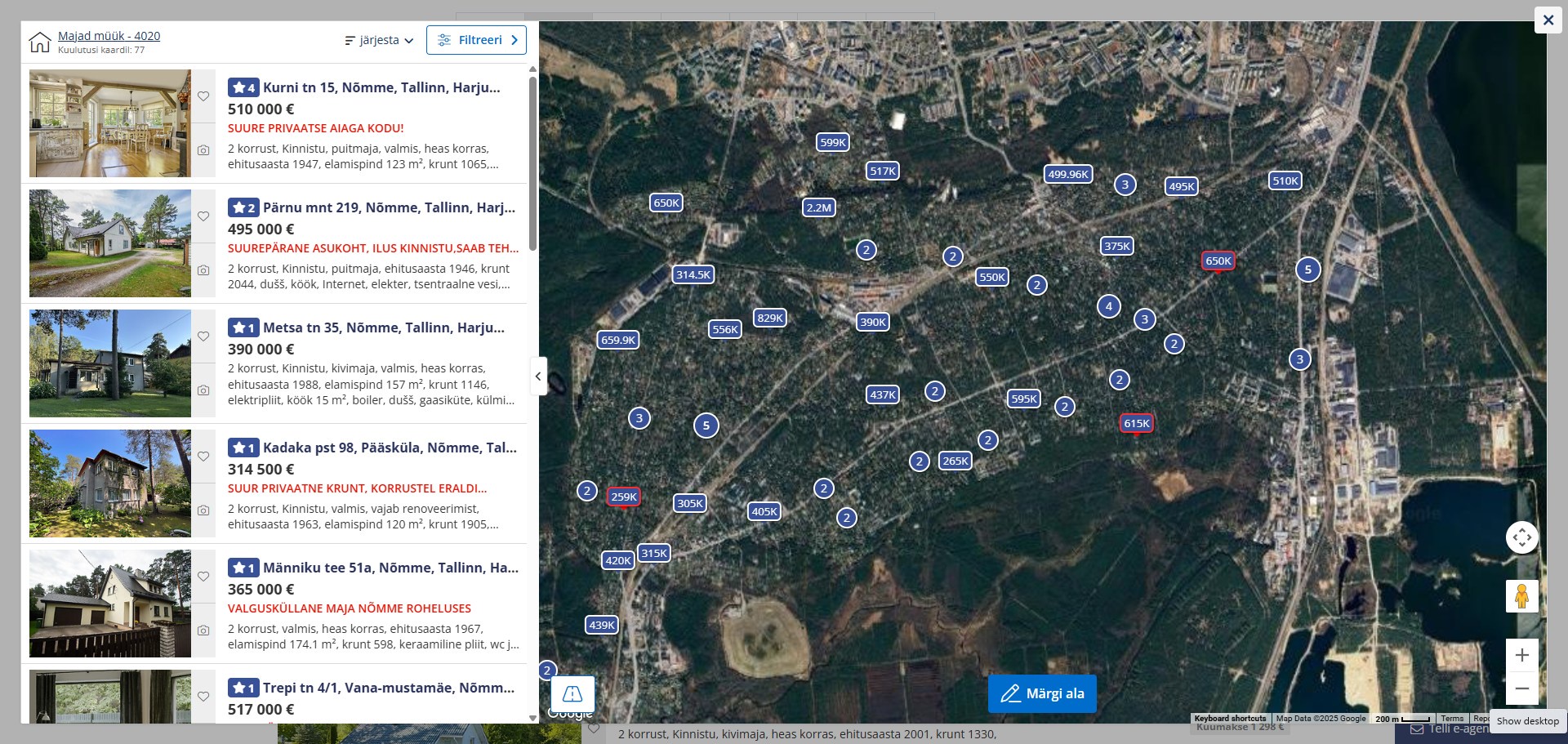Select the 829K price marker on map
This screenshot has height=744, width=1568.
770,318
